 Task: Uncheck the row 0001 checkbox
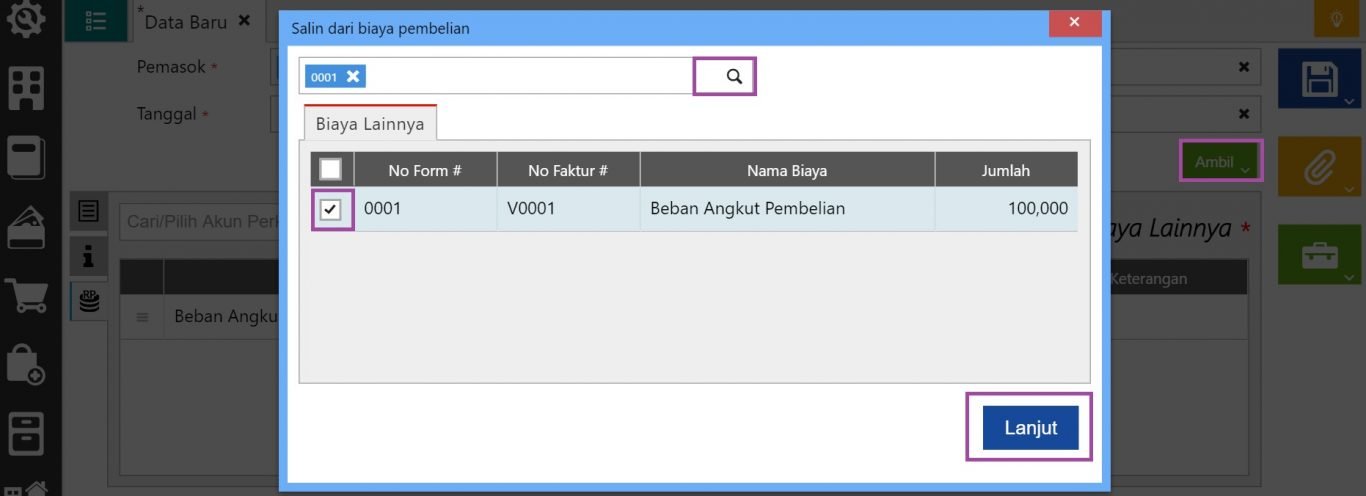coord(331,210)
